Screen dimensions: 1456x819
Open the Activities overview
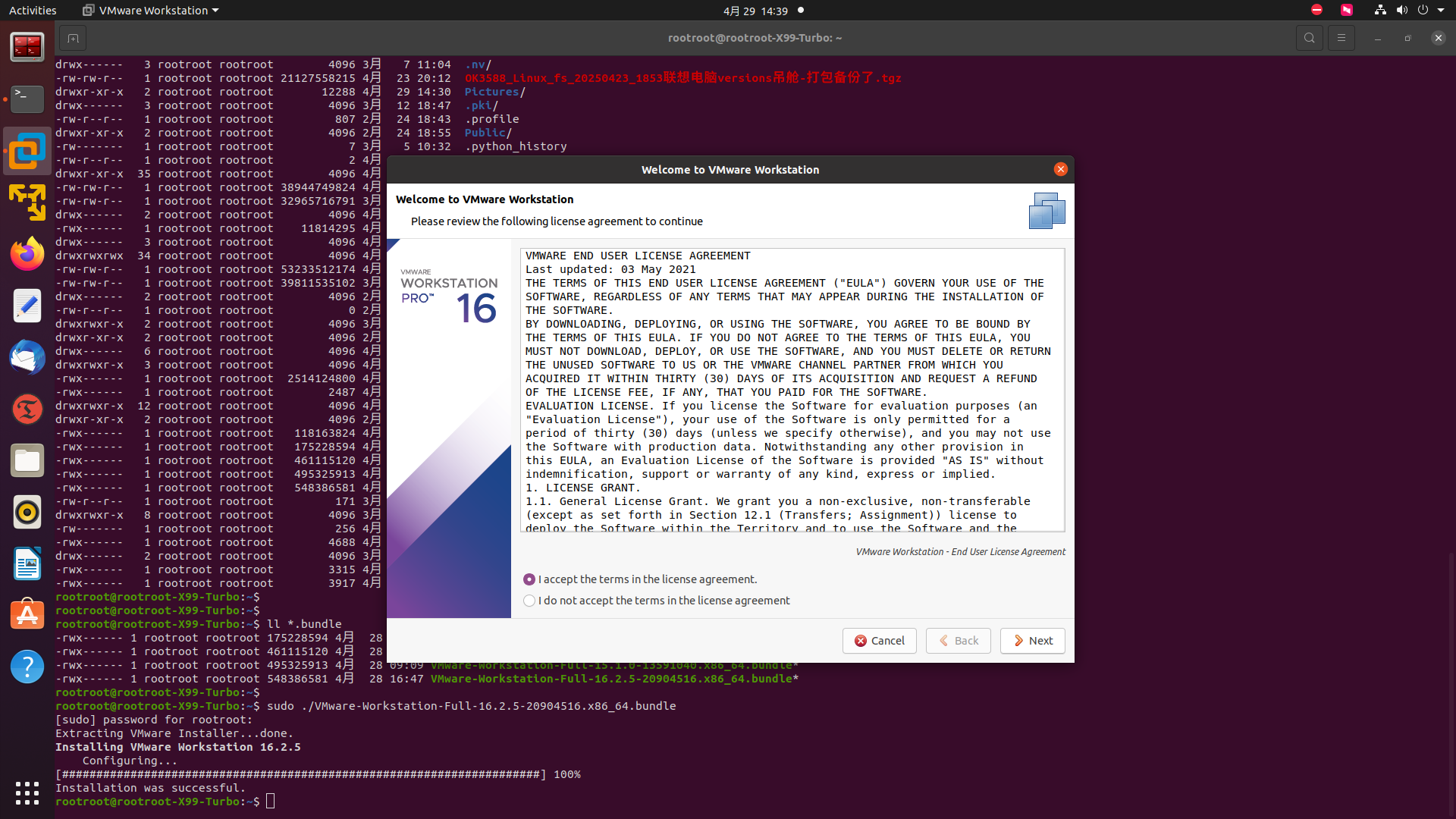[x=33, y=11]
